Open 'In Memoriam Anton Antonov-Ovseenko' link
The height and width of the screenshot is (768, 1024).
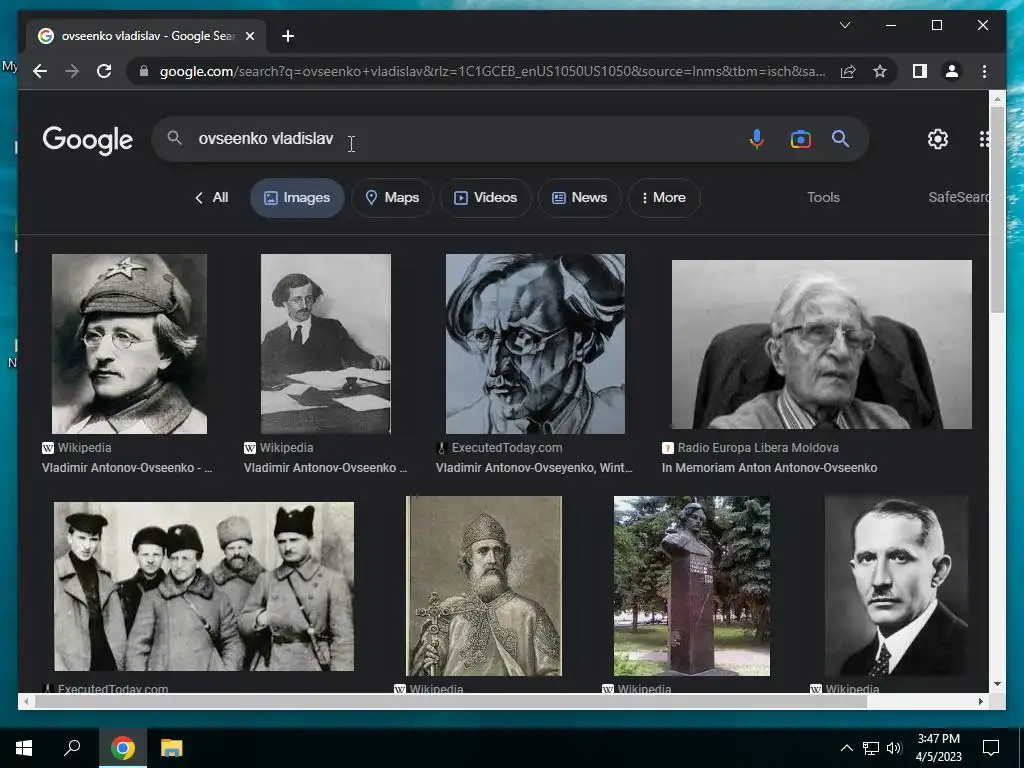pos(769,468)
